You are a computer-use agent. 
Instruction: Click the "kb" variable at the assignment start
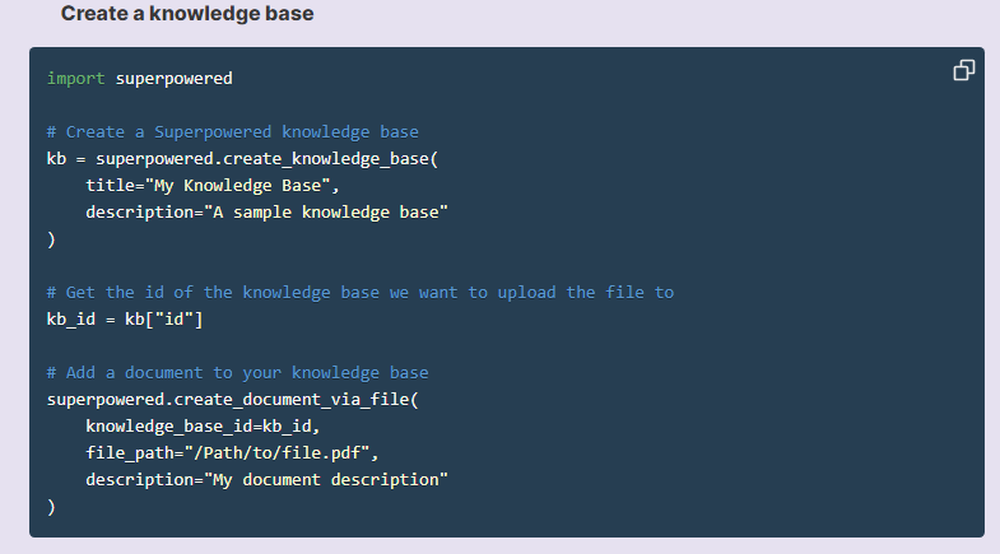tap(56, 159)
